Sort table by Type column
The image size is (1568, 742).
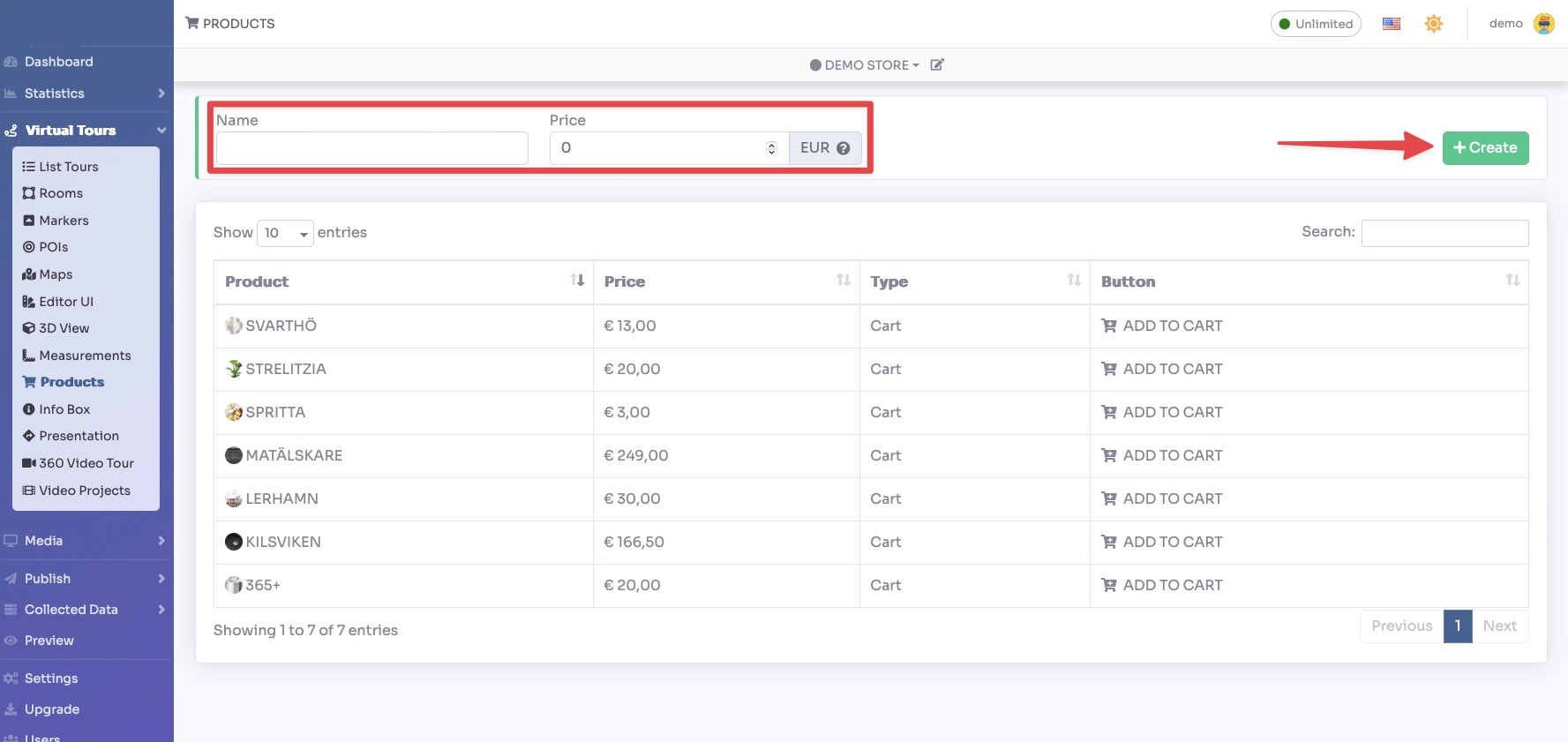pos(975,282)
